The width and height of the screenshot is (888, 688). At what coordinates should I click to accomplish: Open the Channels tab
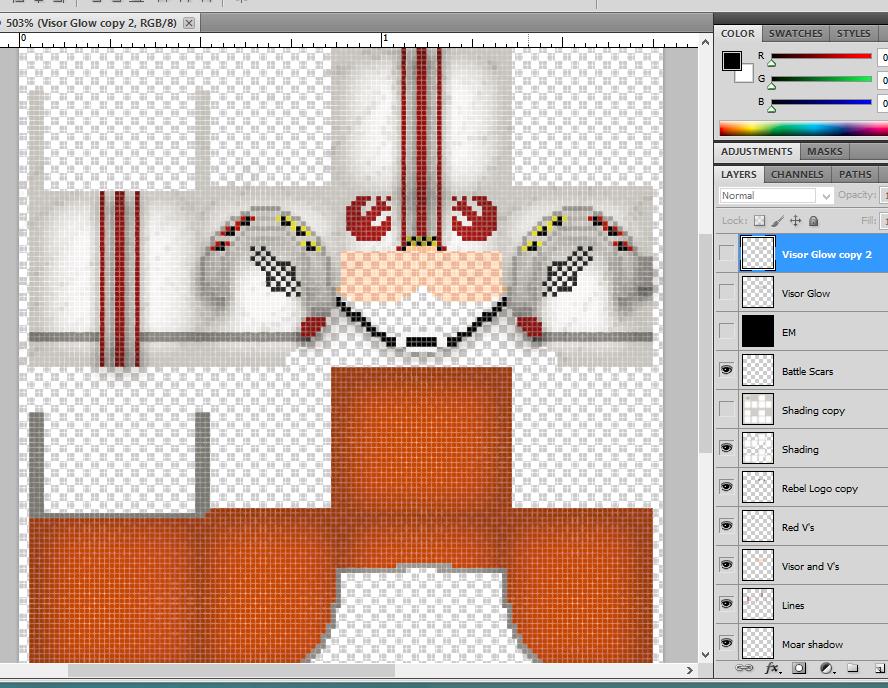(x=797, y=174)
